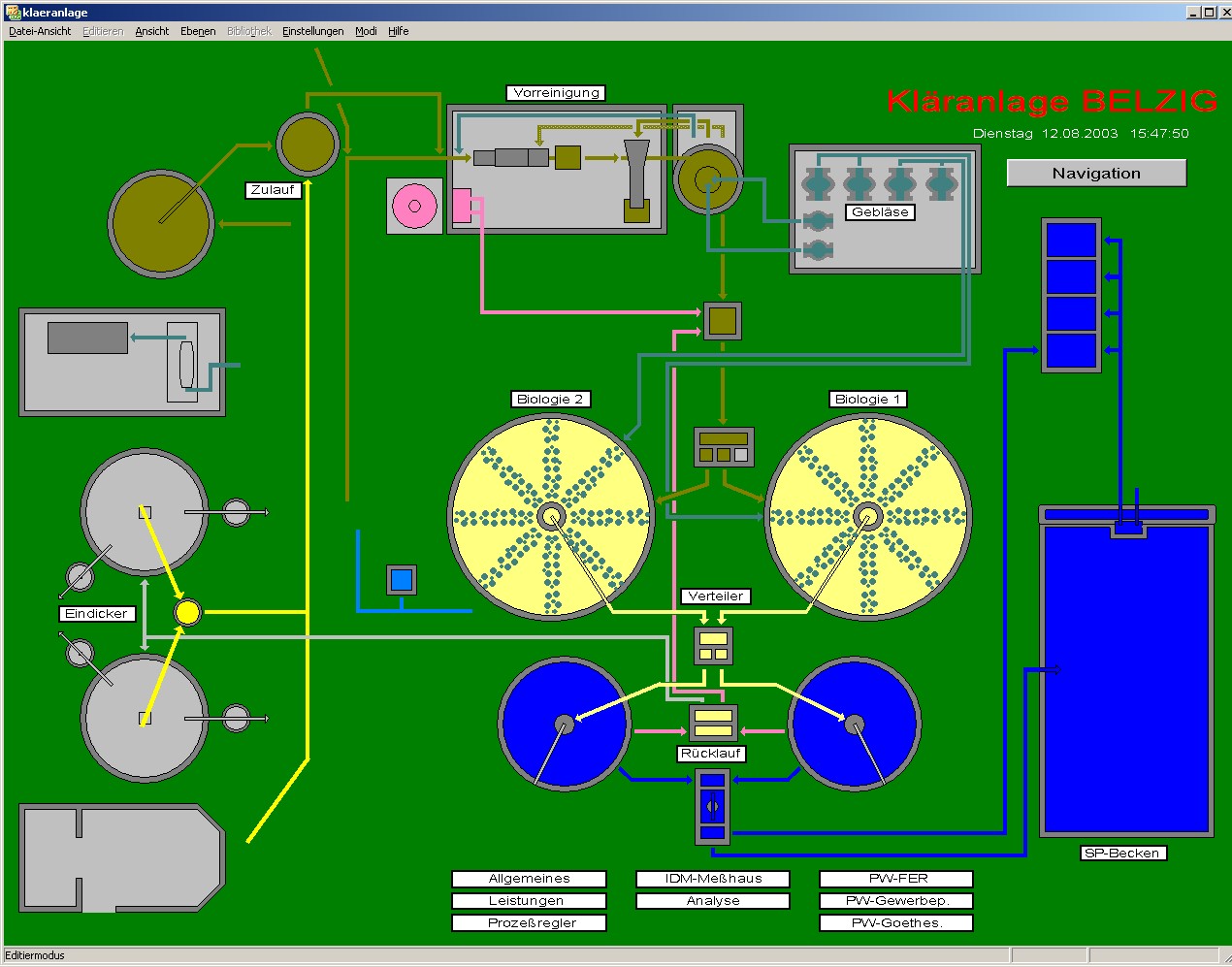Click the Analyse button

(x=713, y=901)
